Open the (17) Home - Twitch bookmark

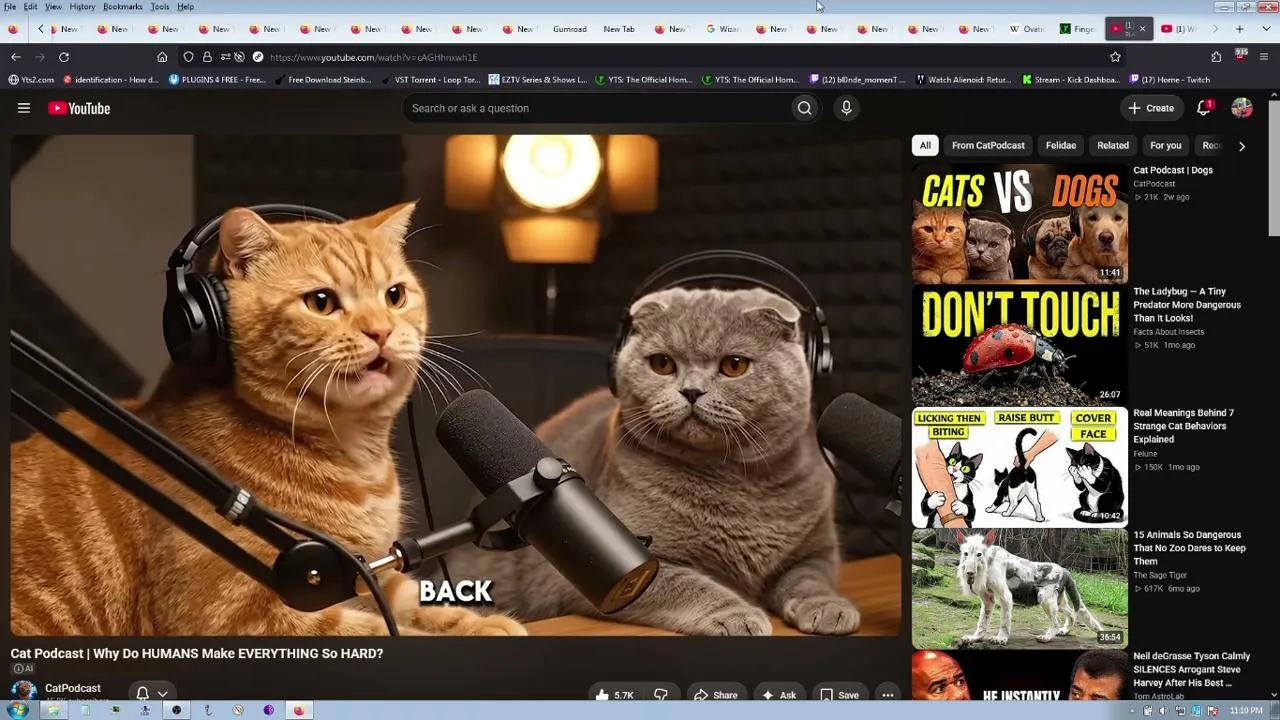point(1170,80)
